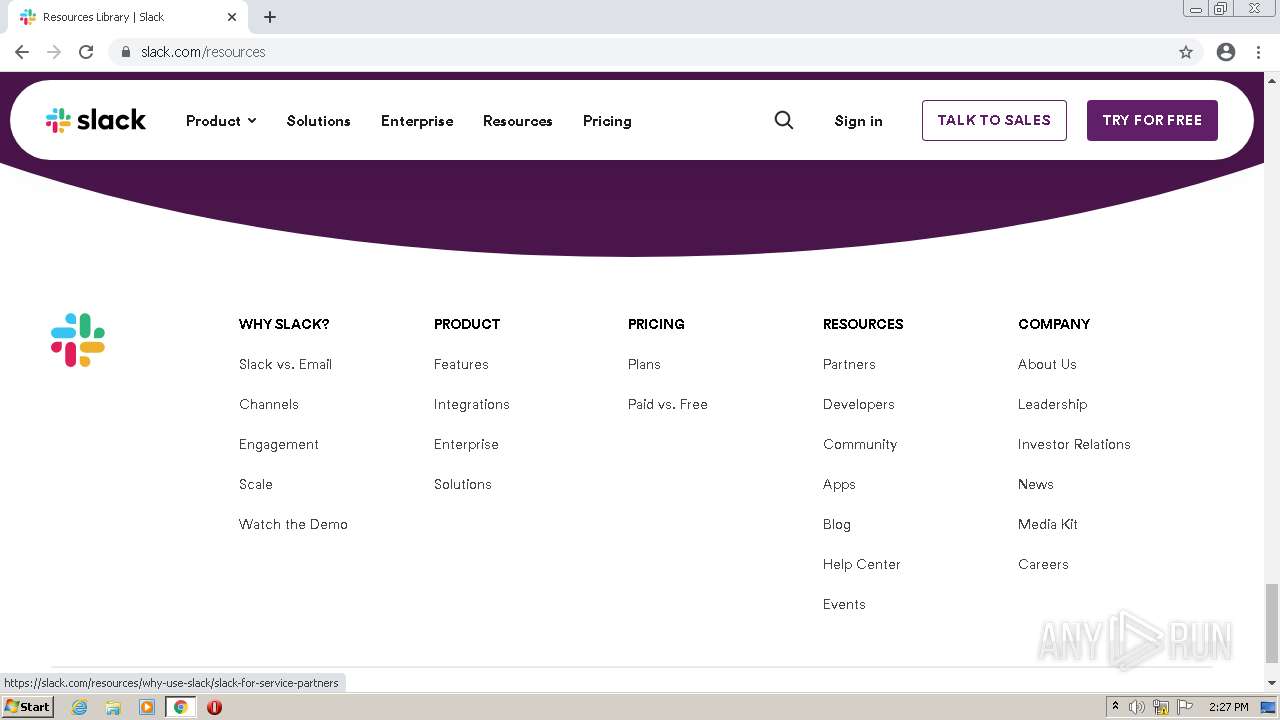Open the volume control in system tray
Viewport: 1280px width, 720px height.
tap(1137, 707)
